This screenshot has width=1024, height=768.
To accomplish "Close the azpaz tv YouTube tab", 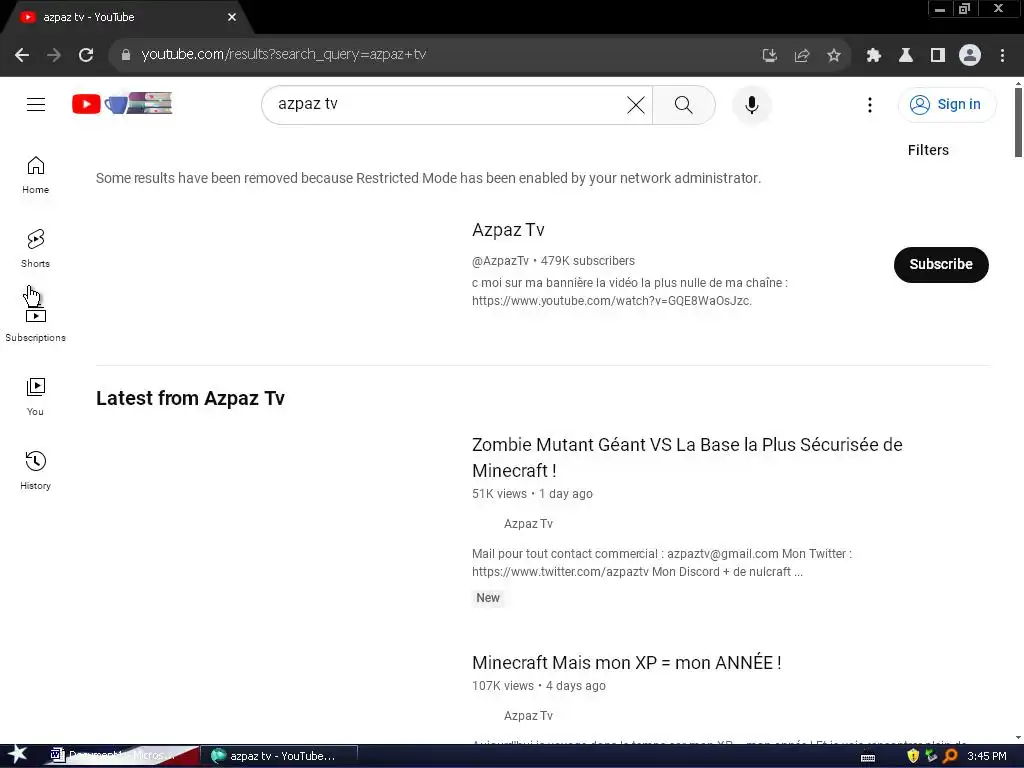I will [232, 18].
